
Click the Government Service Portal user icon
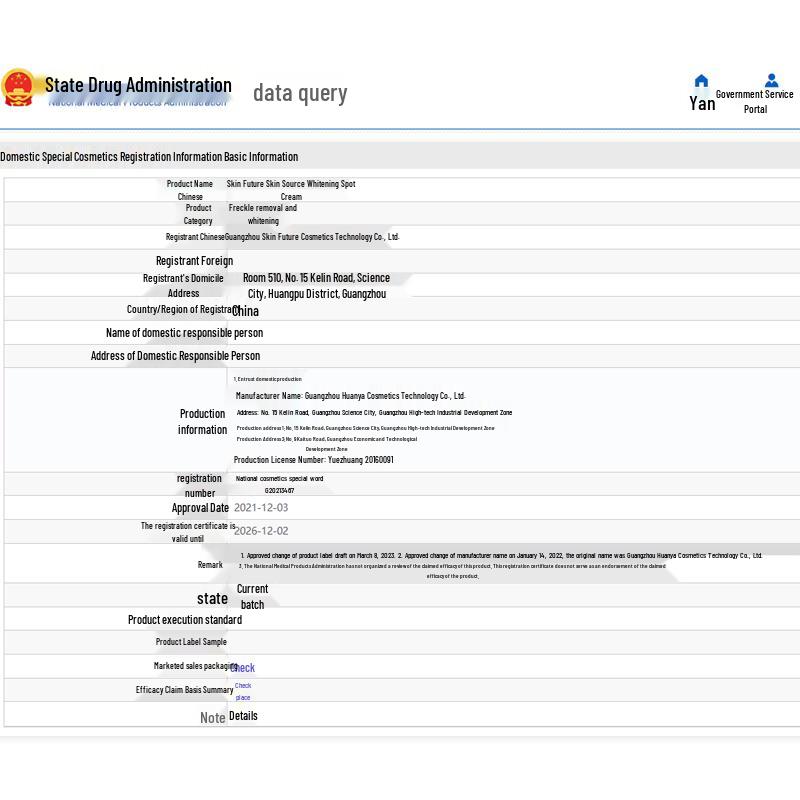[x=771, y=80]
